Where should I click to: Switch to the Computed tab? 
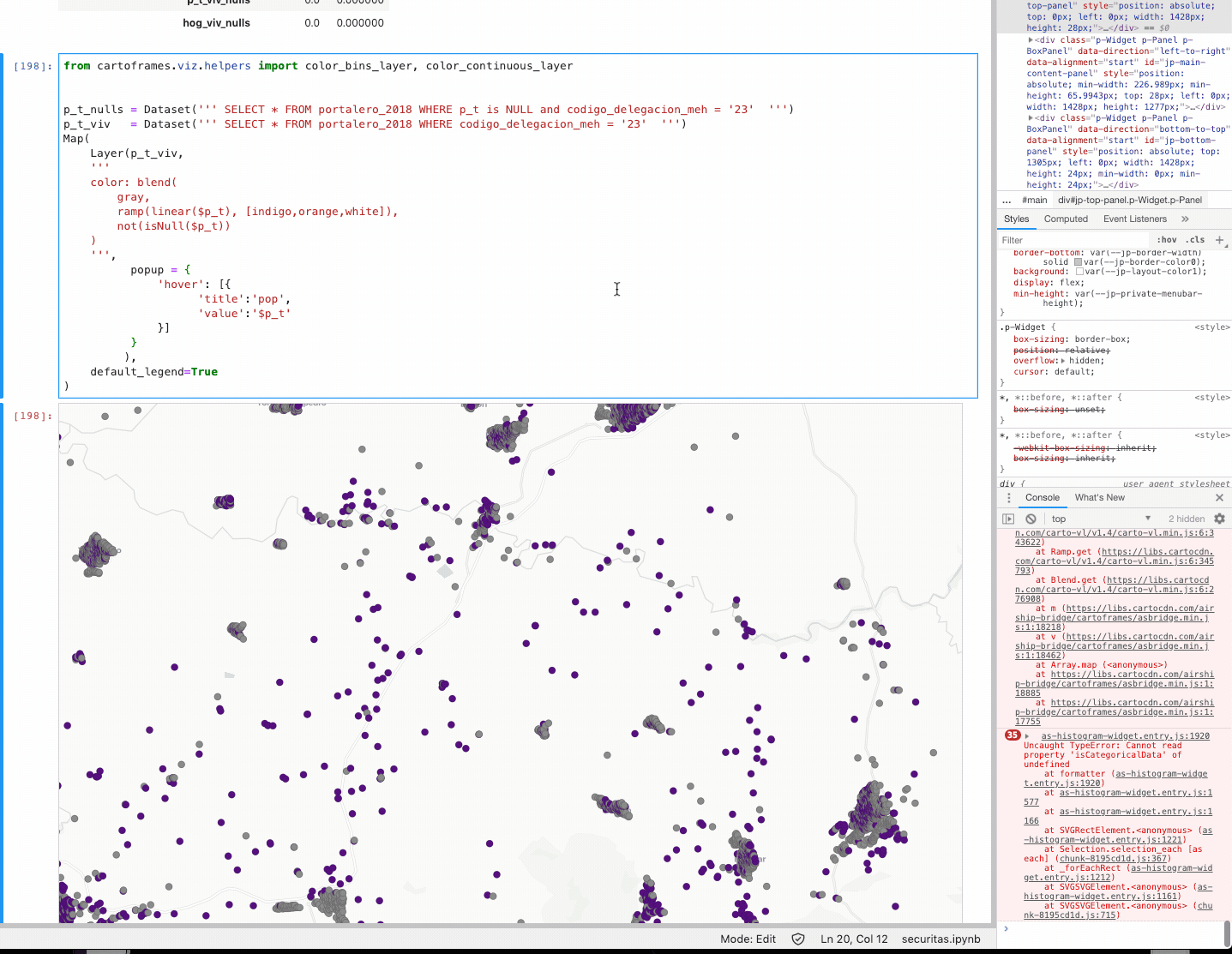[1066, 219]
